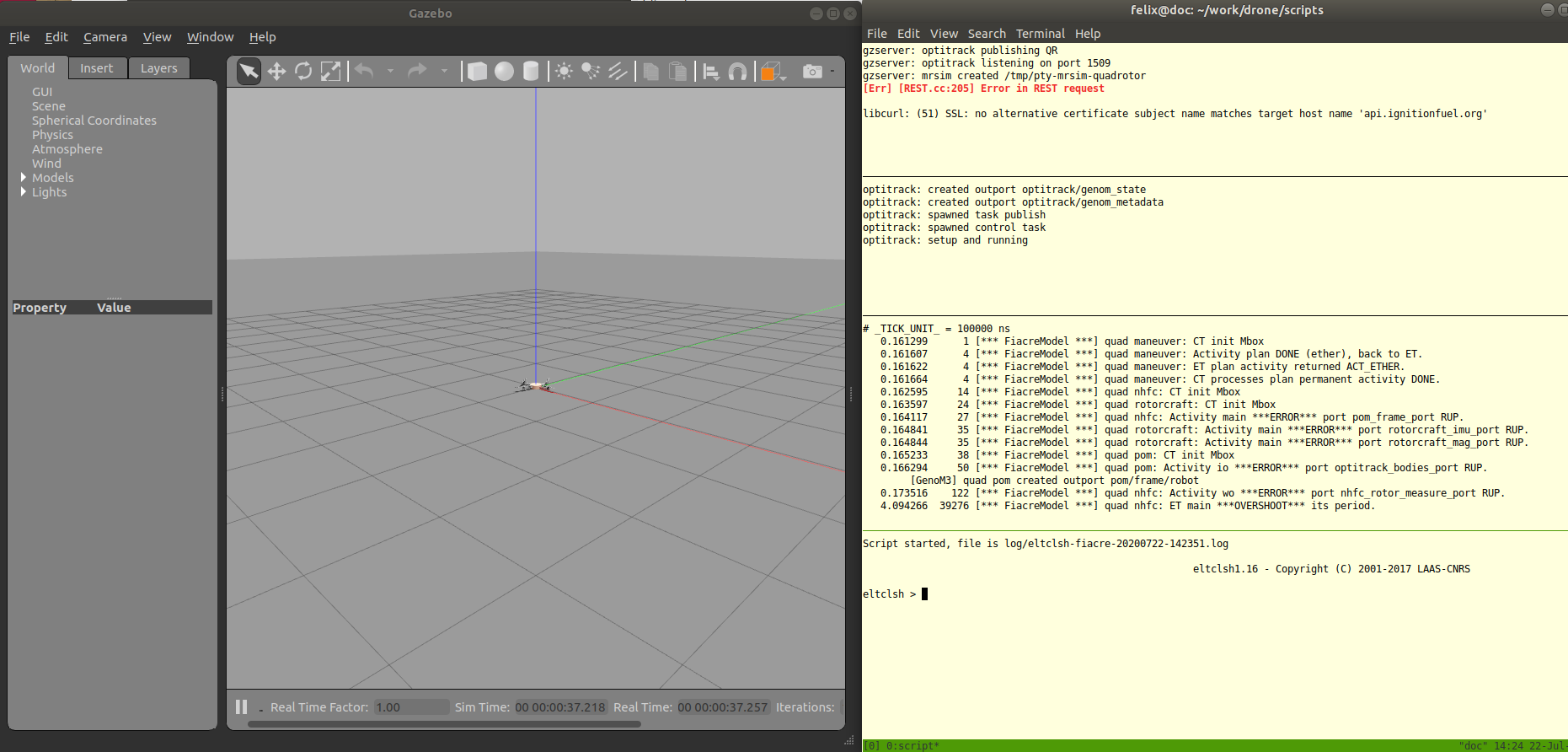Click the Real Time value field
The image size is (1568, 752).
[723, 707]
